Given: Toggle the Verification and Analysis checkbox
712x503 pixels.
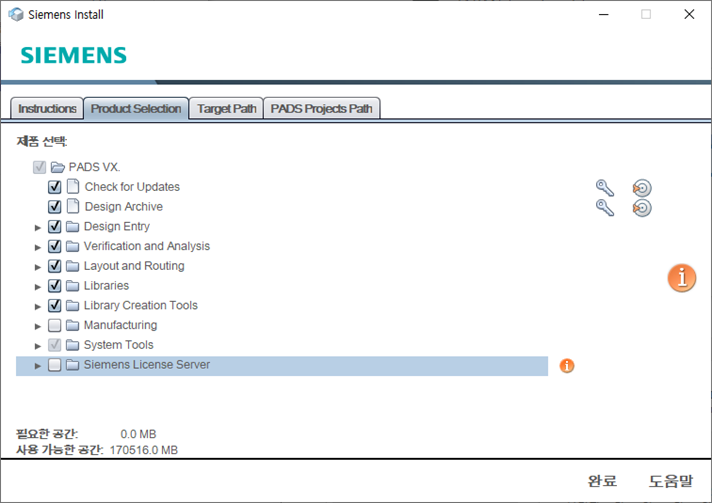Looking at the screenshot, I should pos(54,246).
